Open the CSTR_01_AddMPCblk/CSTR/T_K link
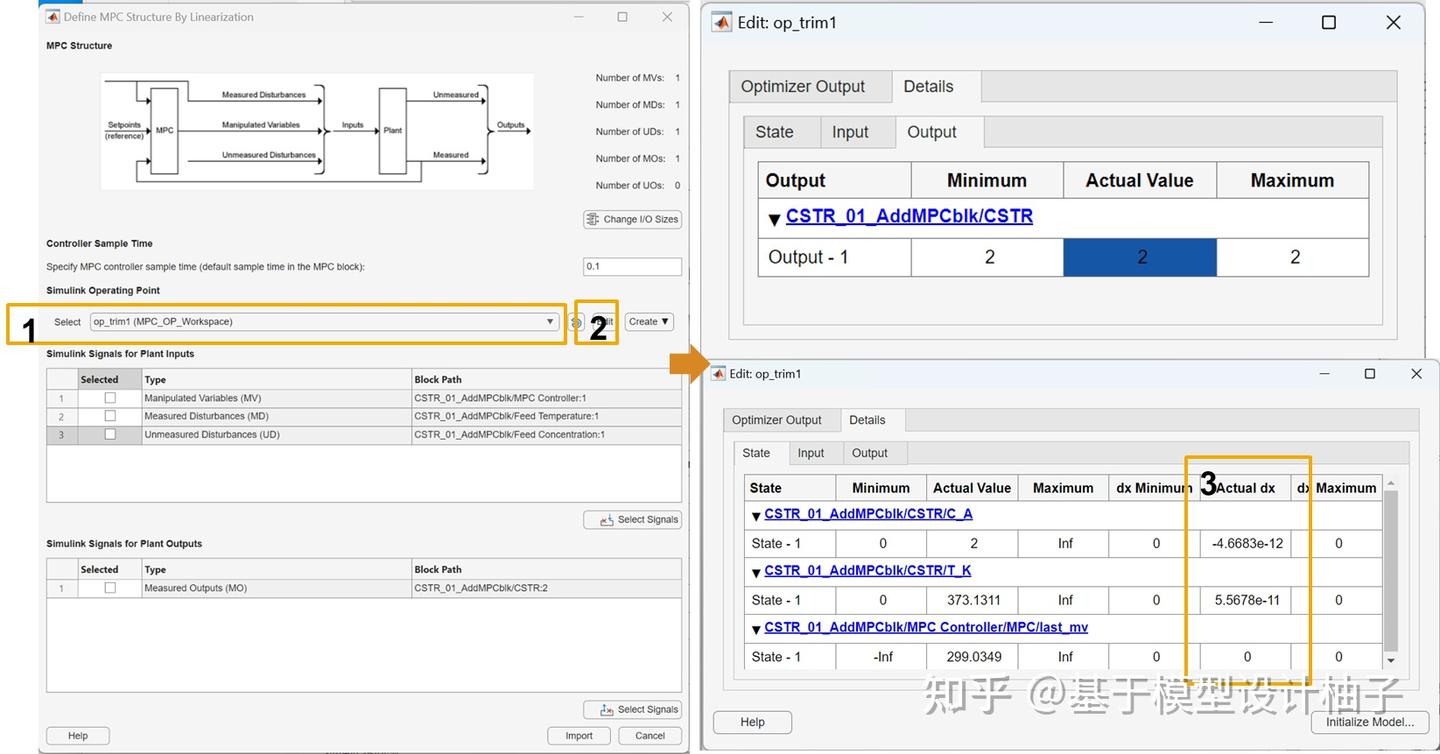Screen dimensions: 1440x754 click(x=868, y=570)
